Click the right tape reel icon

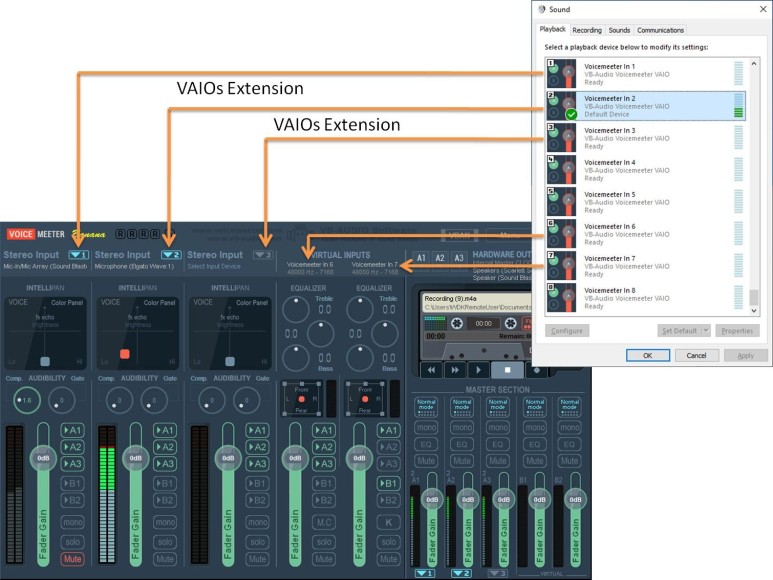[x=510, y=323]
